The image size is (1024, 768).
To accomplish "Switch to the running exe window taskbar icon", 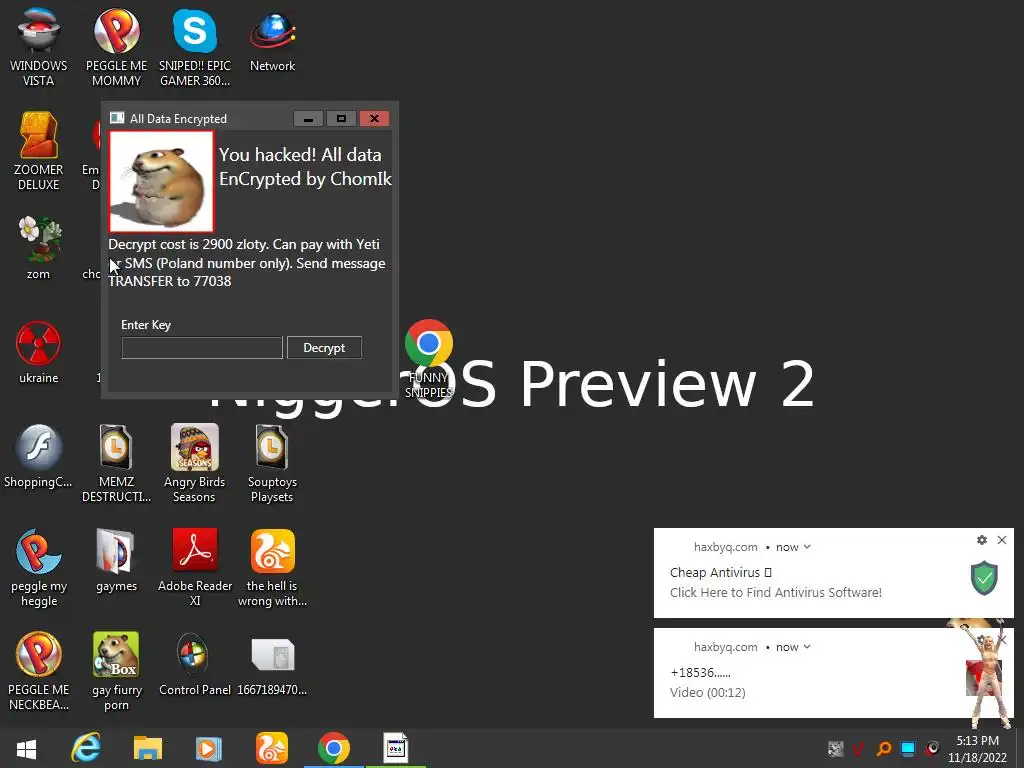I will tap(395, 748).
